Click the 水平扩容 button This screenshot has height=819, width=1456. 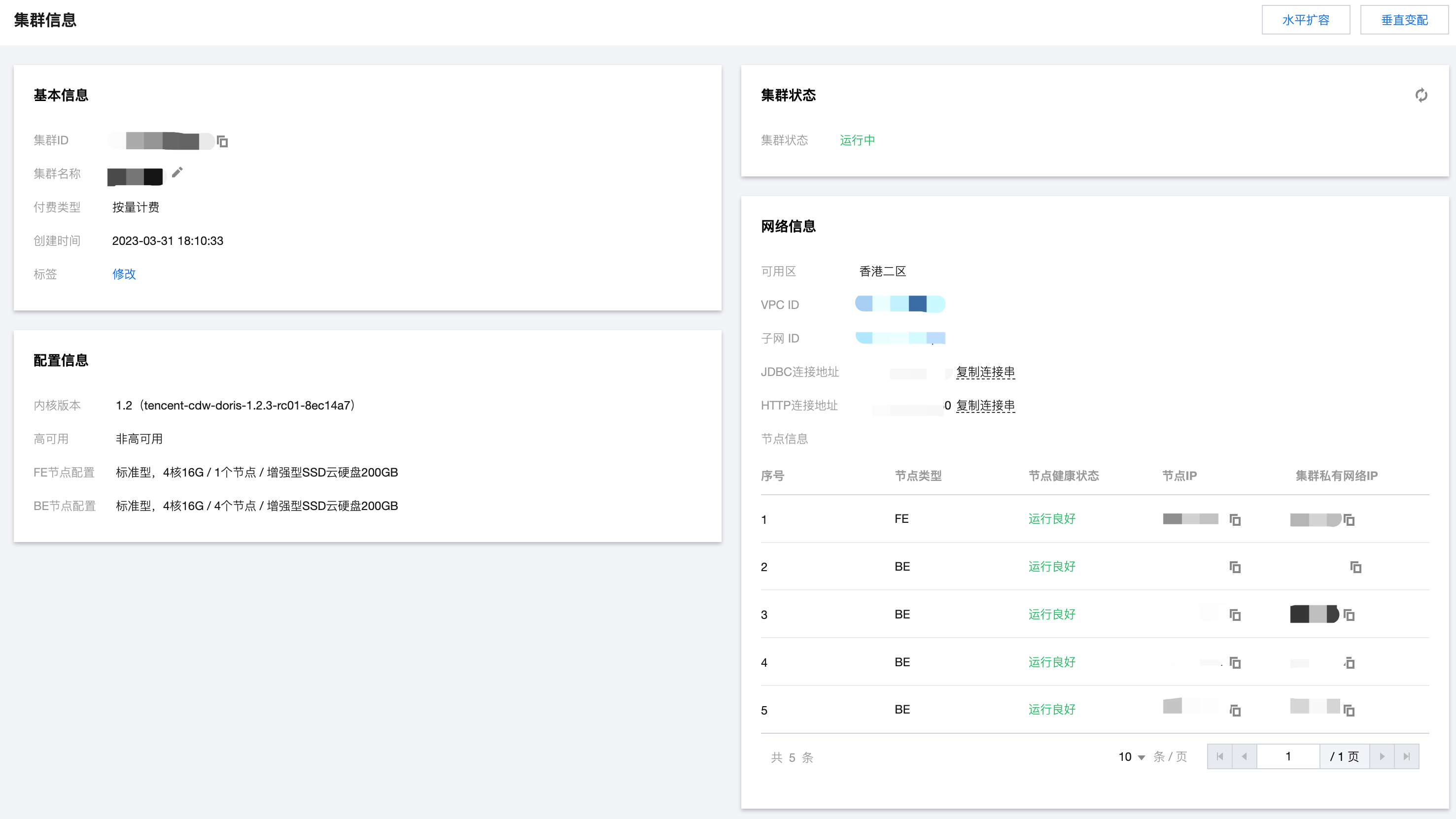tap(1306, 20)
